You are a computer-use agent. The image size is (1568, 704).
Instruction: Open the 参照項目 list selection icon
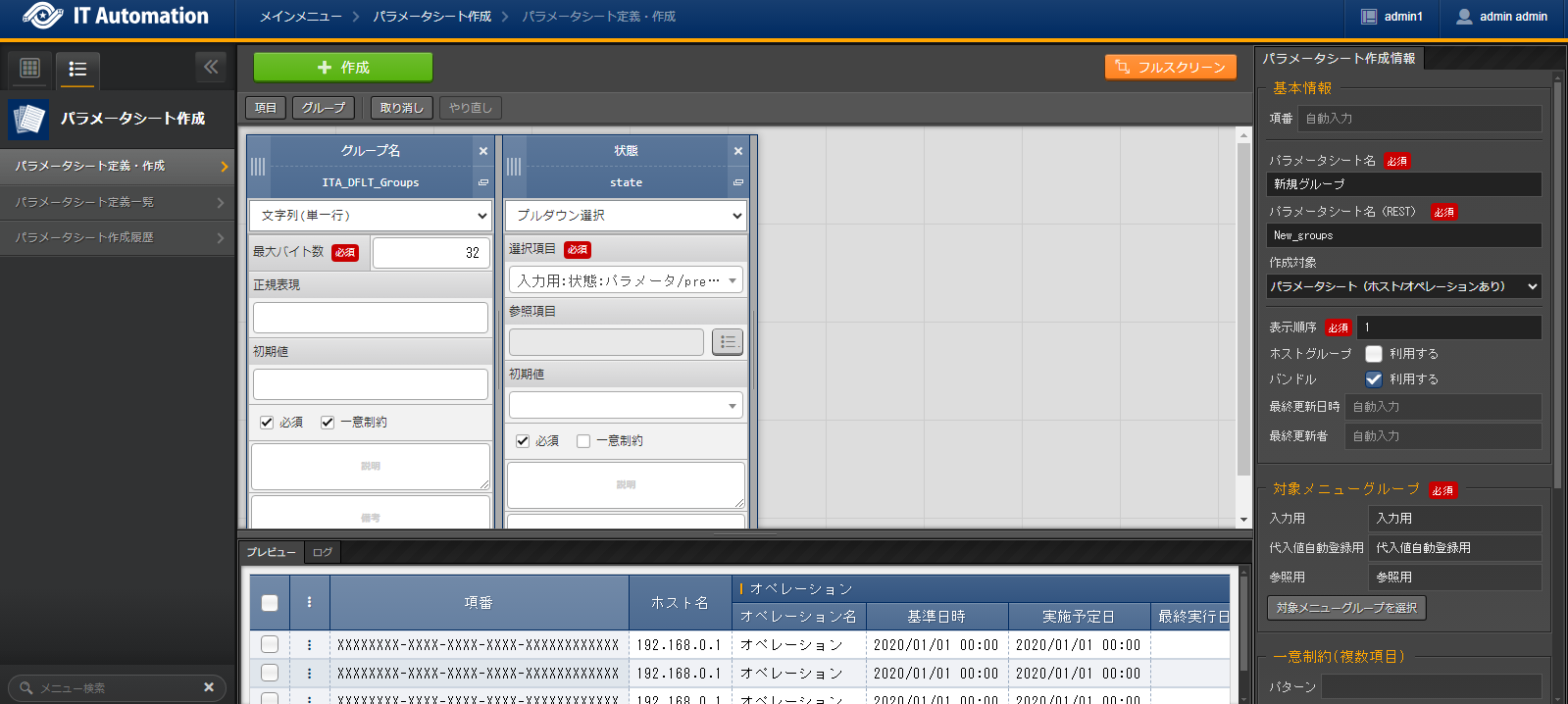[x=728, y=341]
